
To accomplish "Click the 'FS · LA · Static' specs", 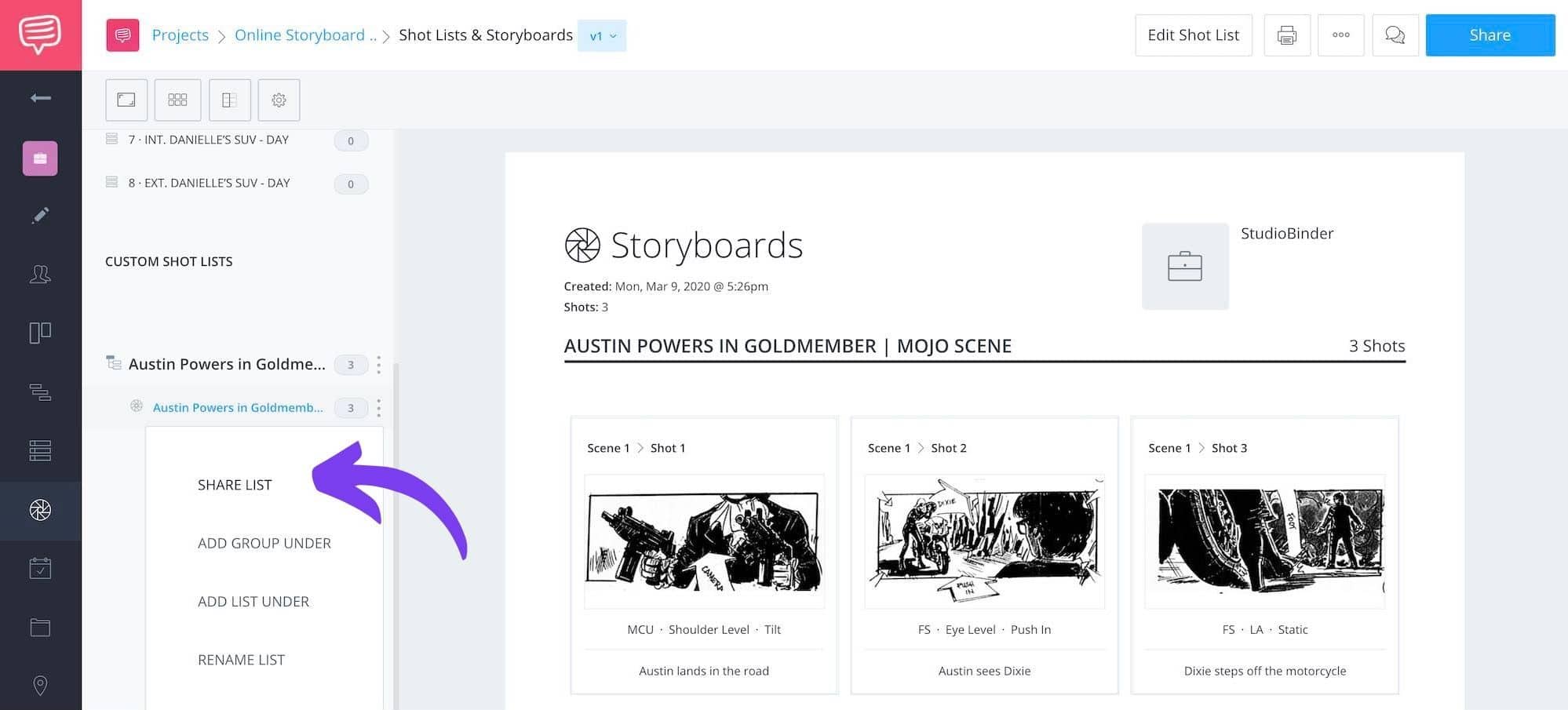I will tap(1265, 629).
